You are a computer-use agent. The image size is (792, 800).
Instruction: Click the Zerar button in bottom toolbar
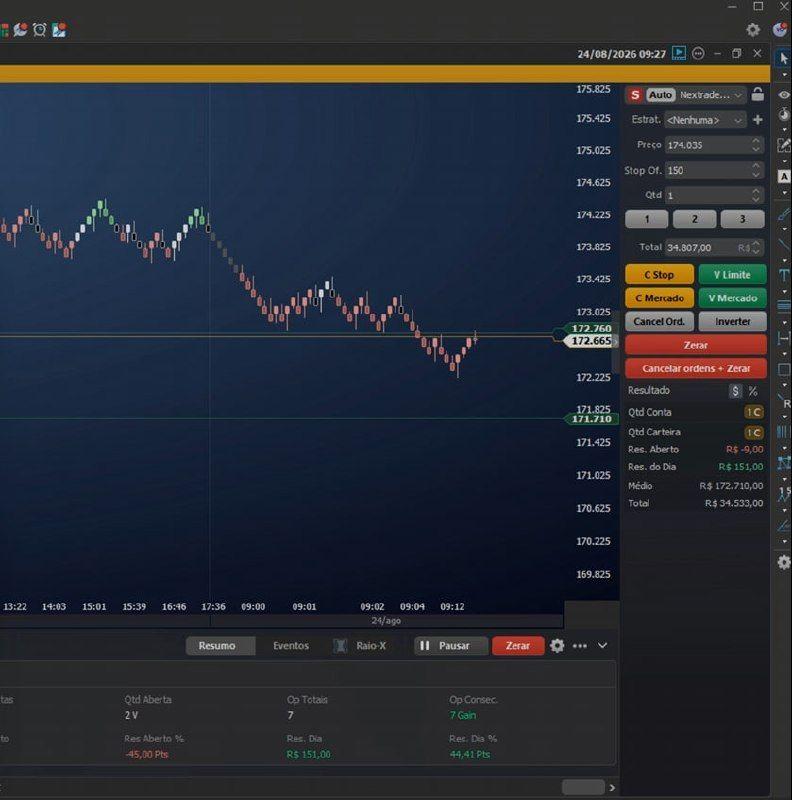[x=518, y=645]
